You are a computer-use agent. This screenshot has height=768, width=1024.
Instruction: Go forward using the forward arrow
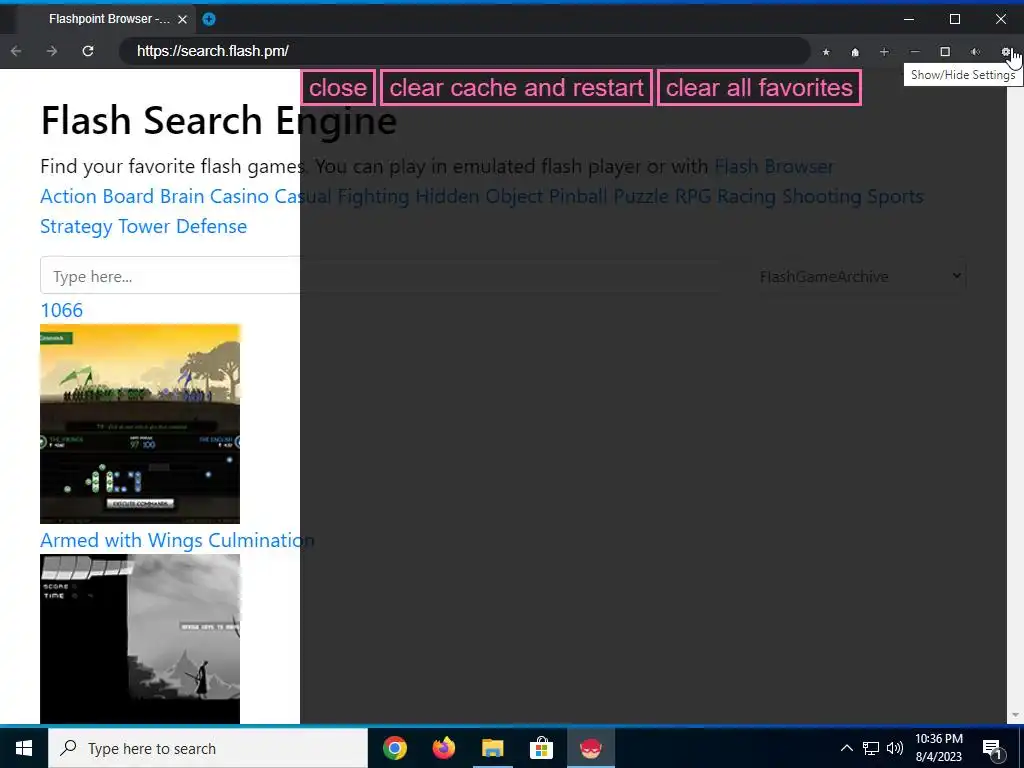[x=52, y=51]
